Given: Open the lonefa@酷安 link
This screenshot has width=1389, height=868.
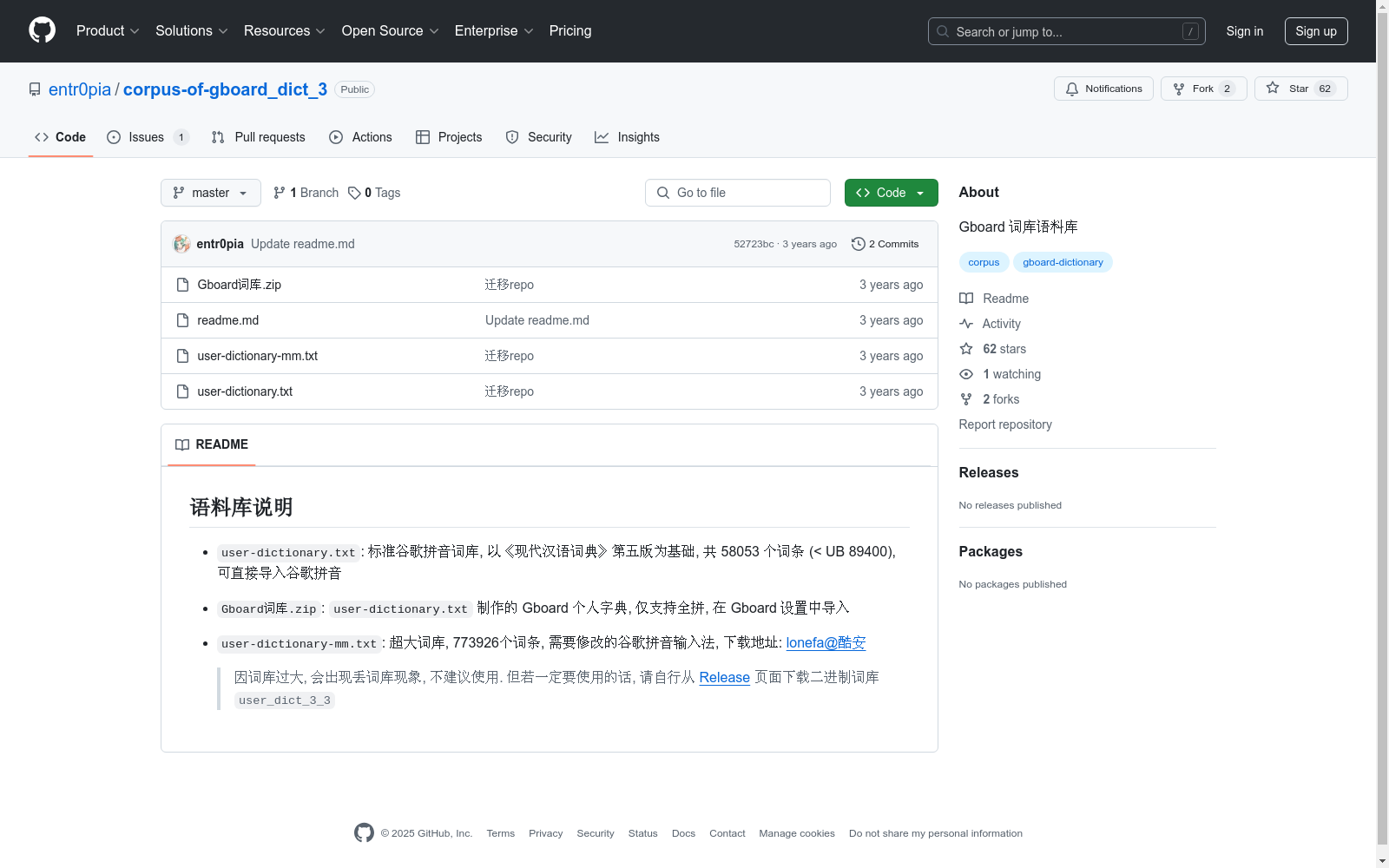Looking at the screenshot, I should [x=826, y=642].
